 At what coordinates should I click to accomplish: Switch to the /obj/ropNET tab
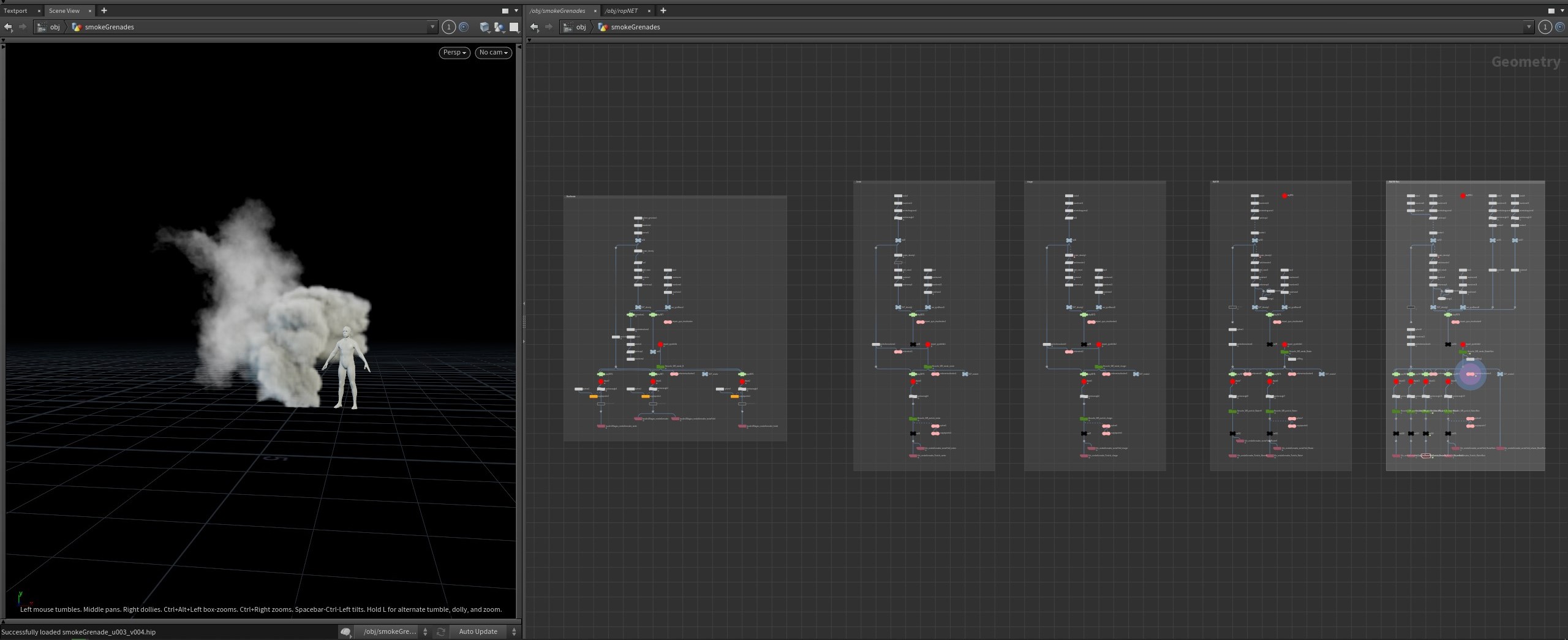pyautogui.click(x=621, y=10)
